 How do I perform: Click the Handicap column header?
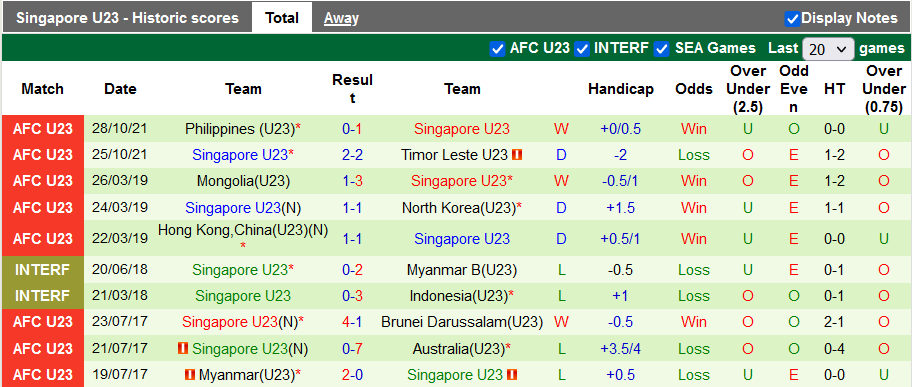pos(621,89)
